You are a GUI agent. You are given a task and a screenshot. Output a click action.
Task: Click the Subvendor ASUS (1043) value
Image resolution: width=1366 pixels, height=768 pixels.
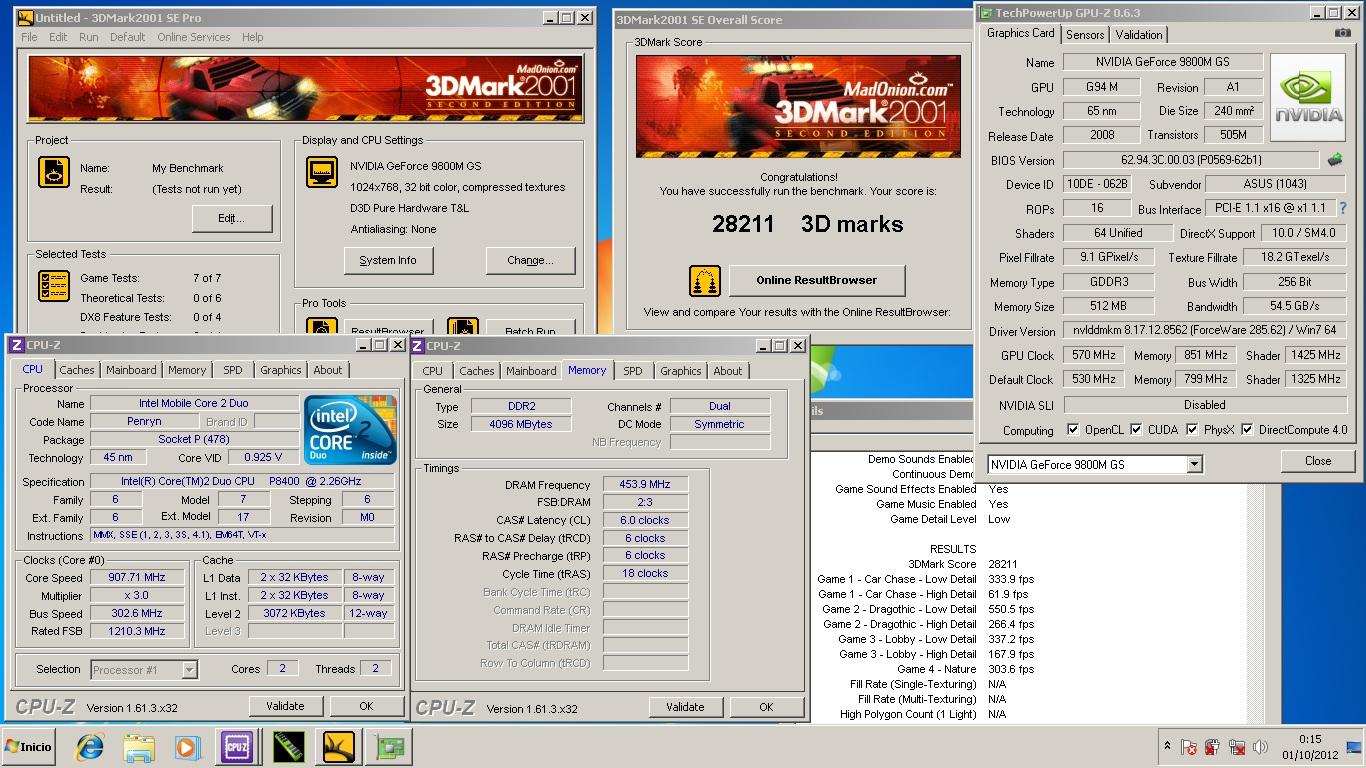coord(1275,184)
